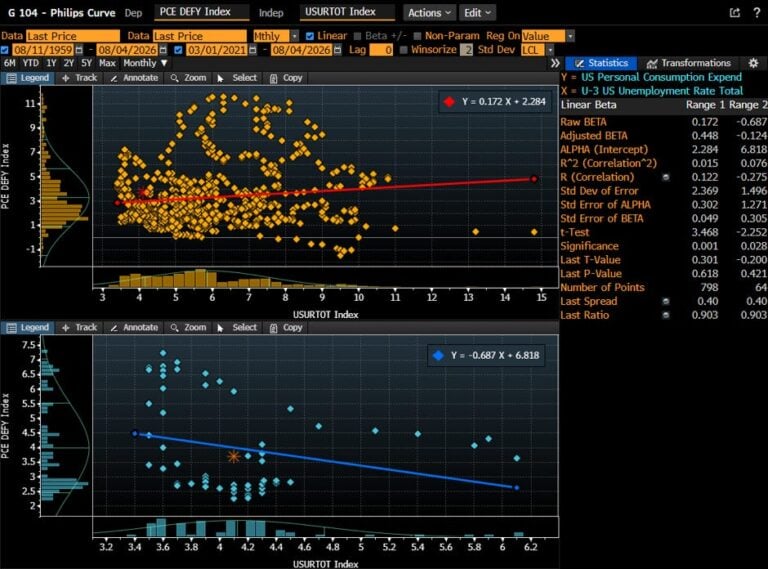The height and width of the screenshot is (569, 768).
Task: Click the chart icon beside R (Correlation)
Action: pyautogui.click(x=666, y=177)
